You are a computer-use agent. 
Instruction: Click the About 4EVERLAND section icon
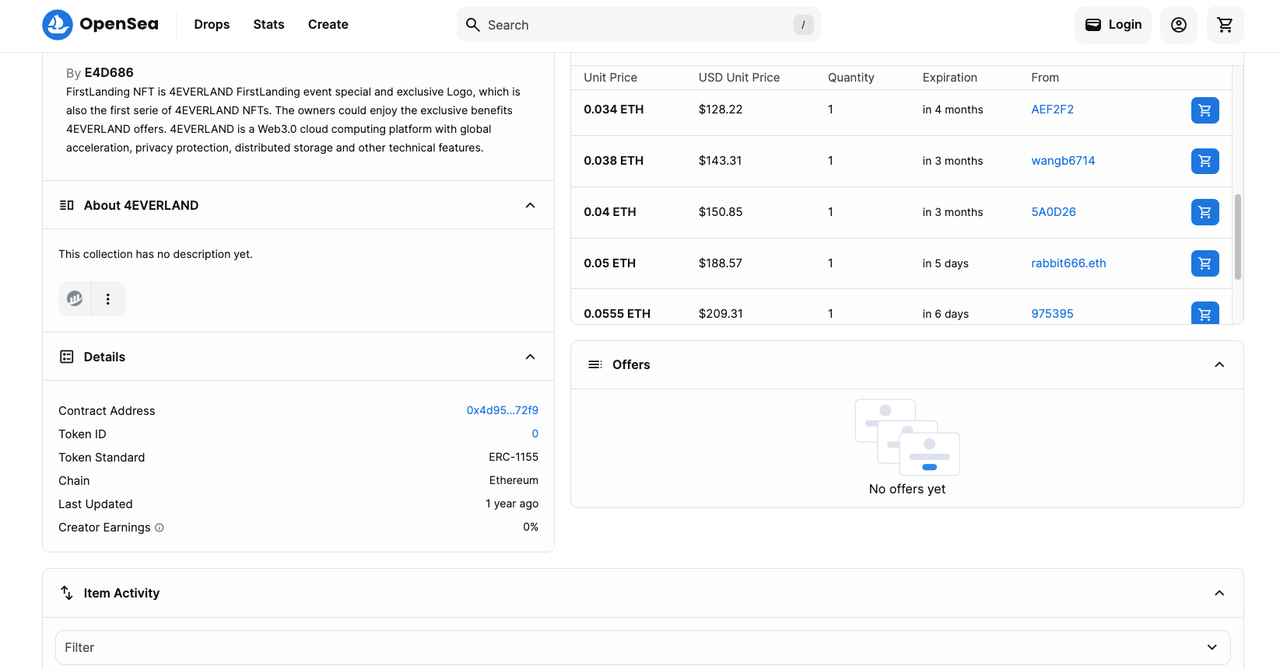tap(67, 205)
